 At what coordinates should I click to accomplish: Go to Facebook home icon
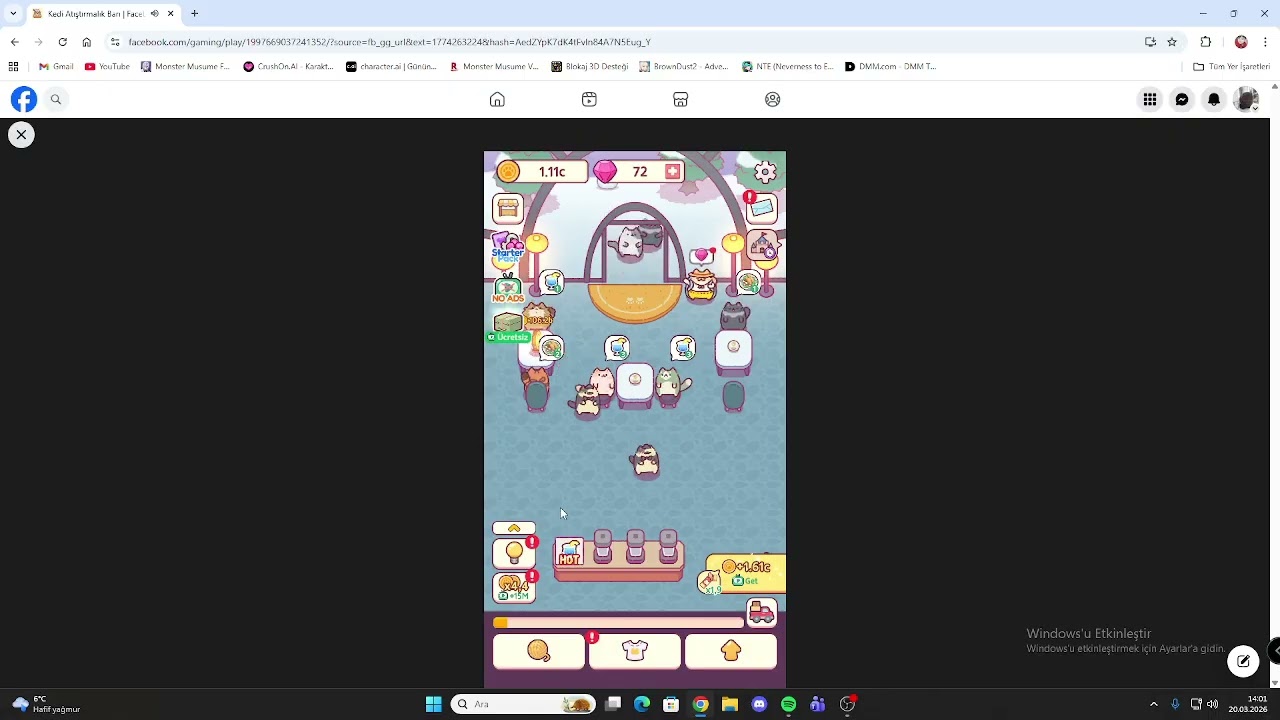click(497, 99)
